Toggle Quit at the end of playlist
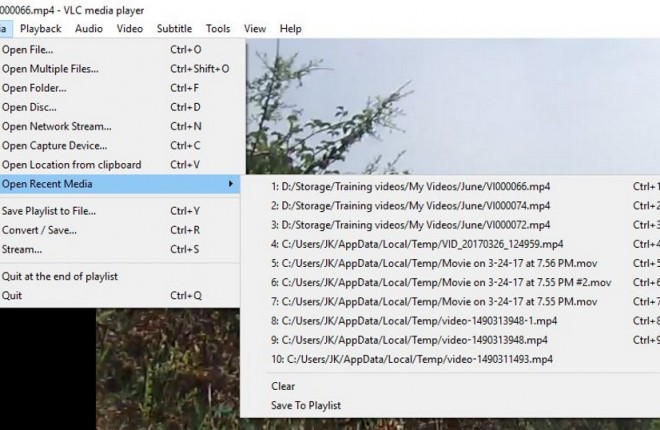The height and width of the screenshot is (430, 660). click(x=120, y=276)
